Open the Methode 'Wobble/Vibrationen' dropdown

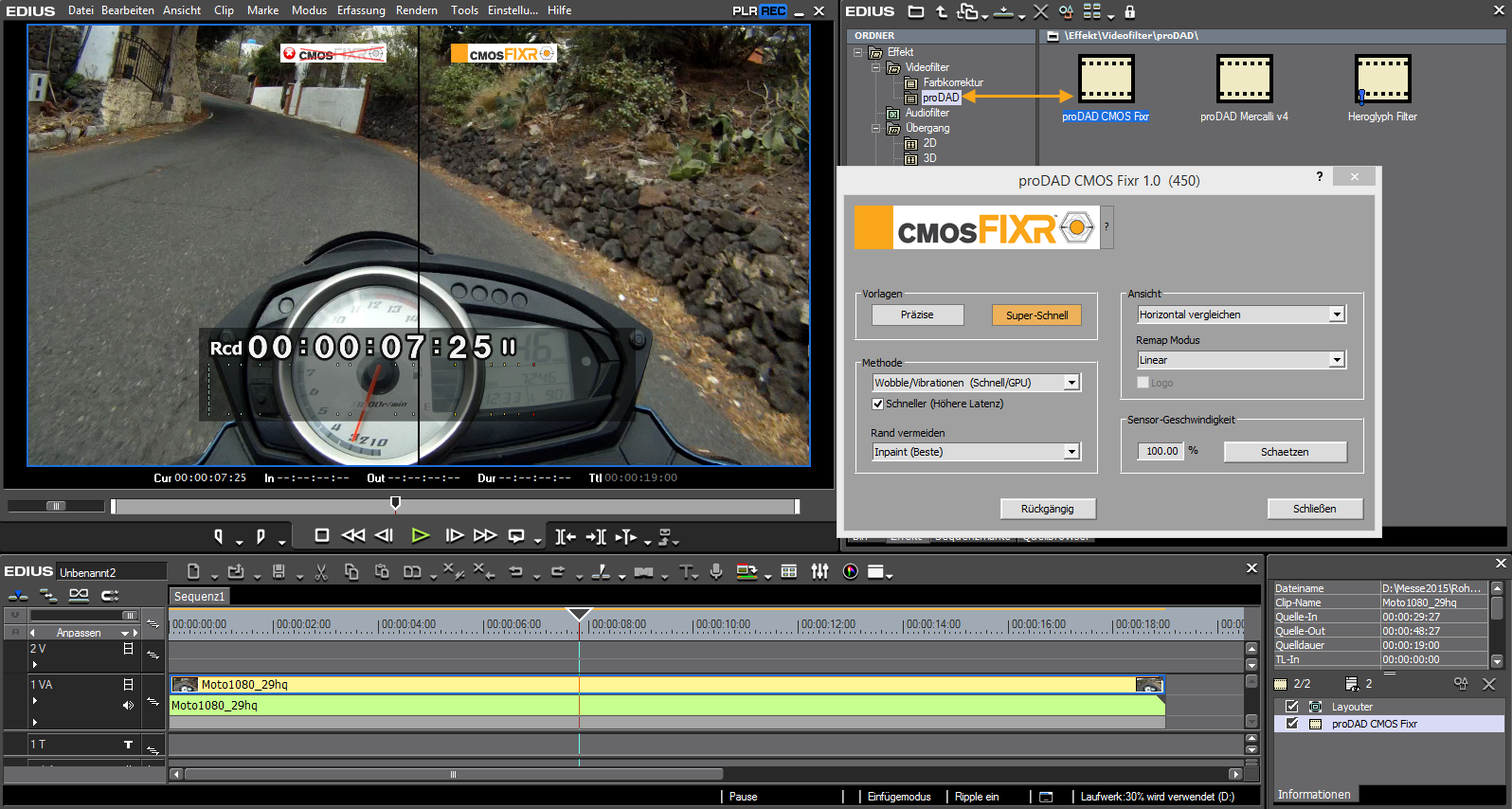click(x=976, y=383)
